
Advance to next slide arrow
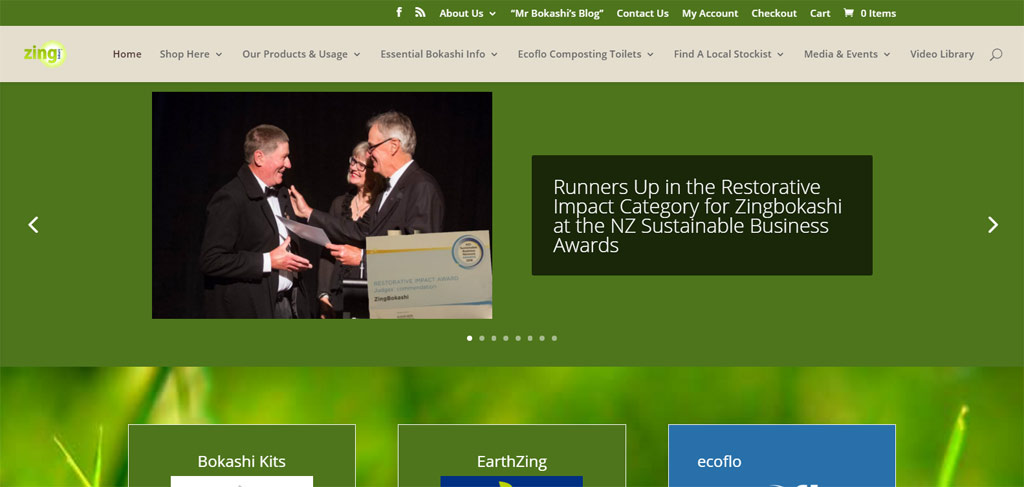coord(993,225)
